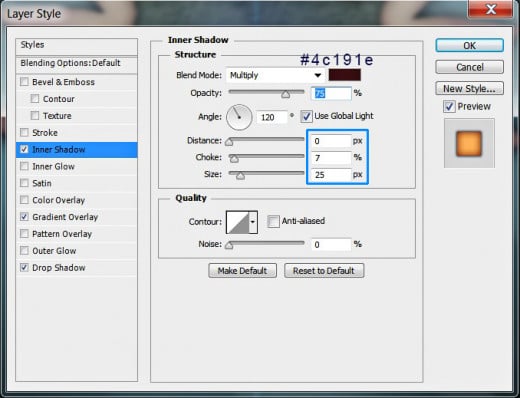This screenshot has height=398, width=520.
Task: Tick the Texture checkbox
Action: coord(35,116)
